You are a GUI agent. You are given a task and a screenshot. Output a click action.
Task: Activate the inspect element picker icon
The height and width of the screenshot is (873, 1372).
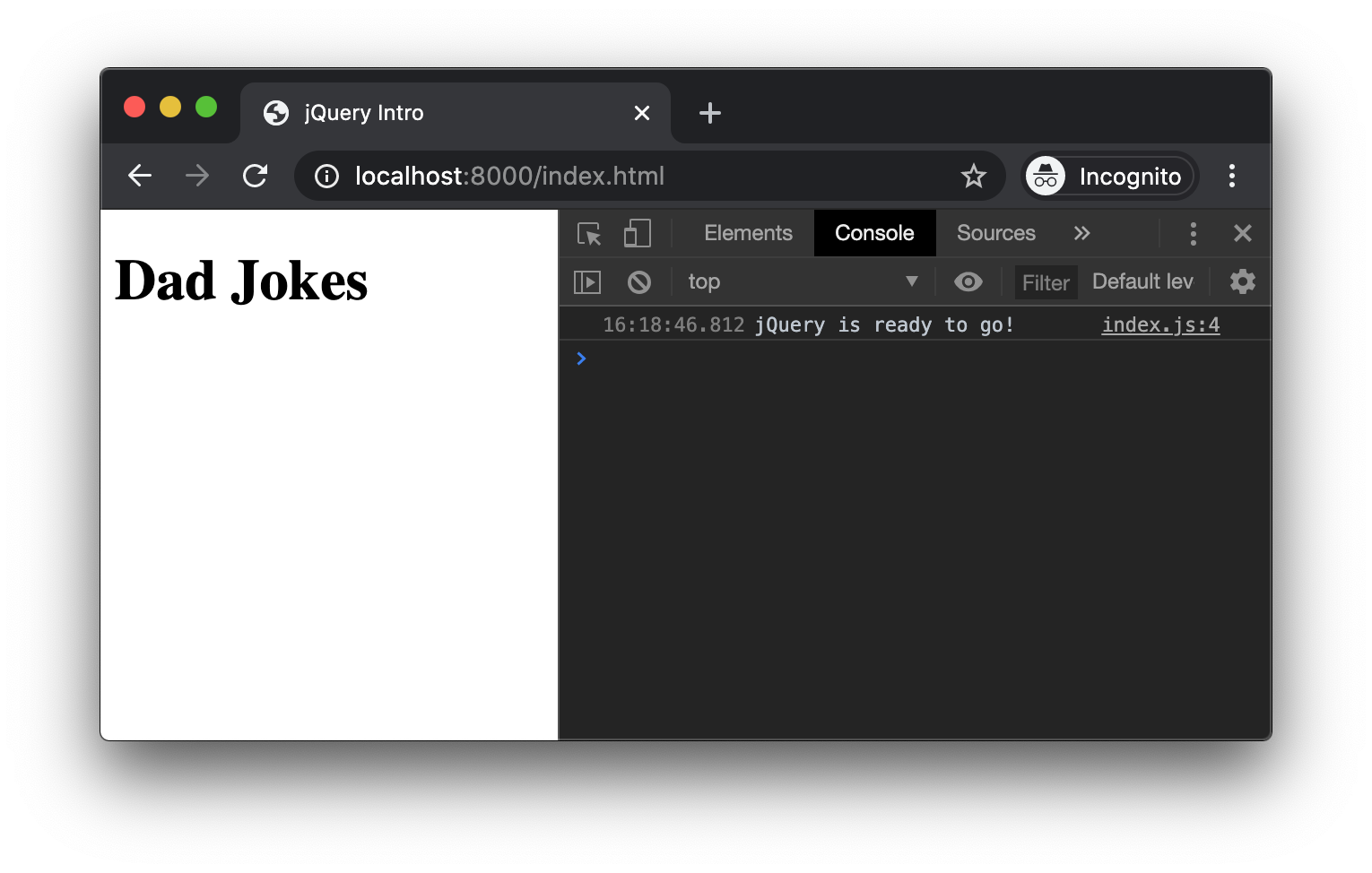(x=589, y=234)
